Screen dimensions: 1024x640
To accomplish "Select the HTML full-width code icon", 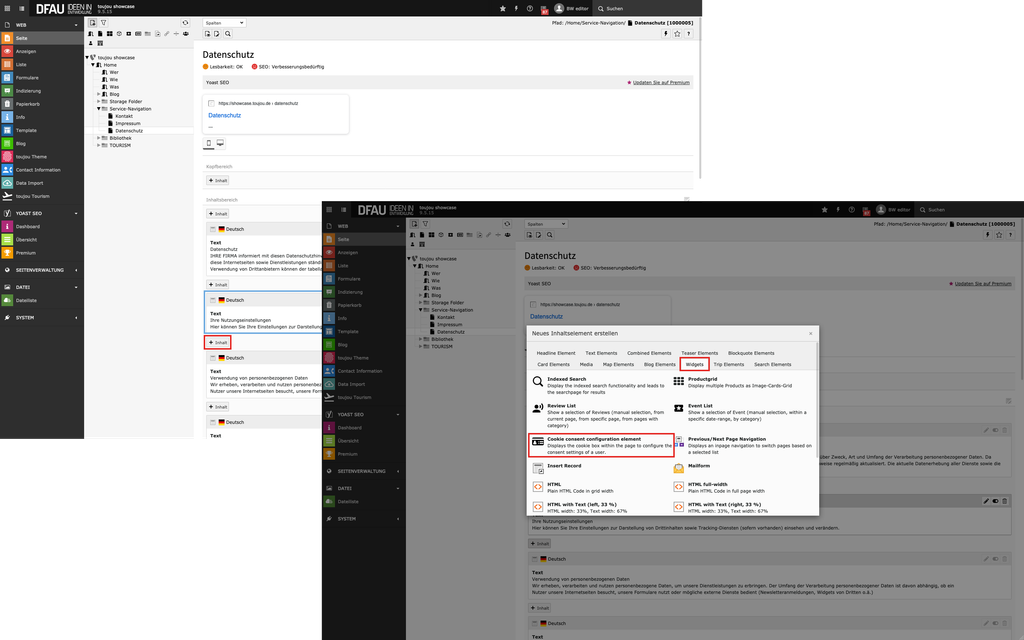I will (x=679, y=487).
